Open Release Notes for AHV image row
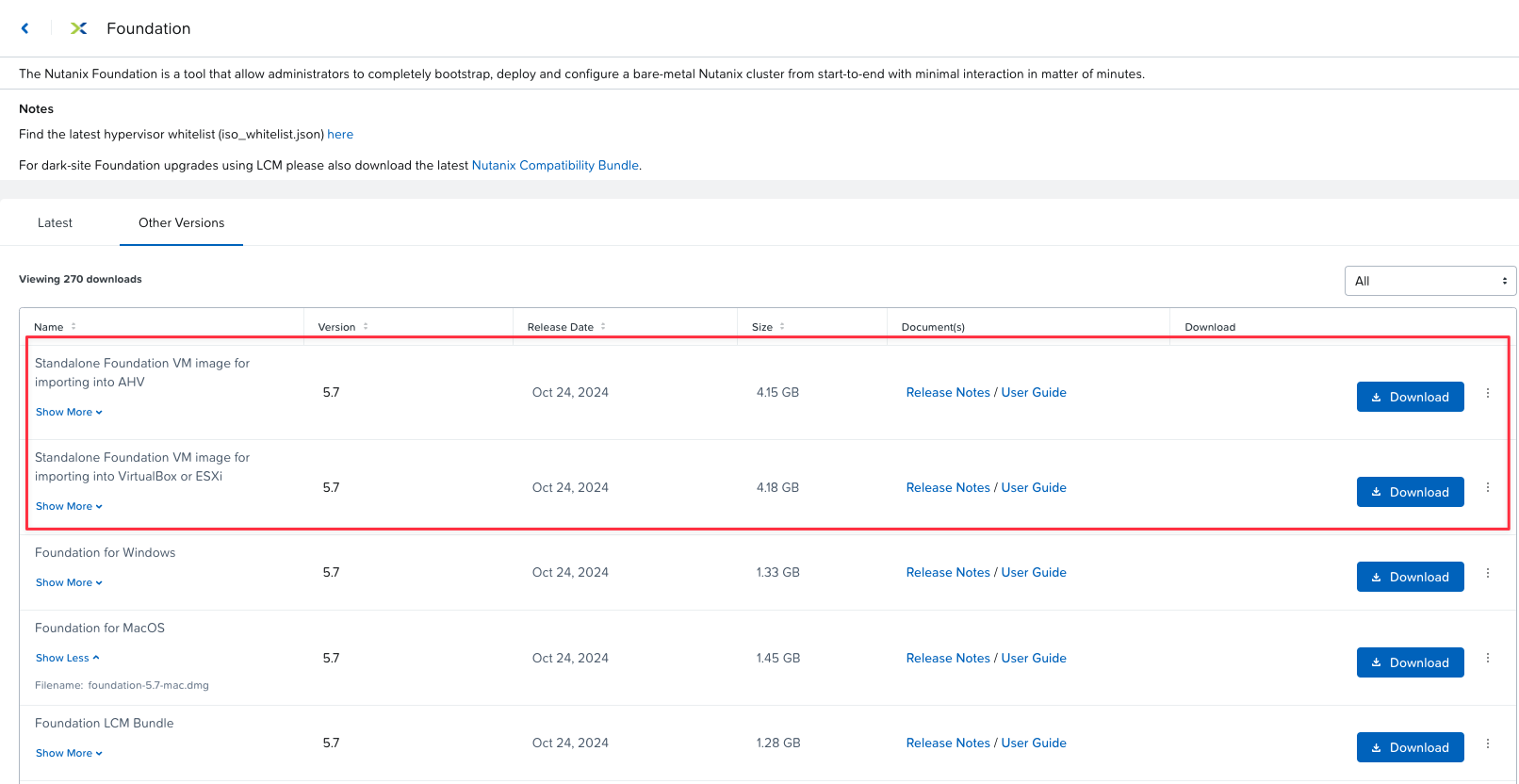This screenshot has height=784, width=1519. pos(948,392)
